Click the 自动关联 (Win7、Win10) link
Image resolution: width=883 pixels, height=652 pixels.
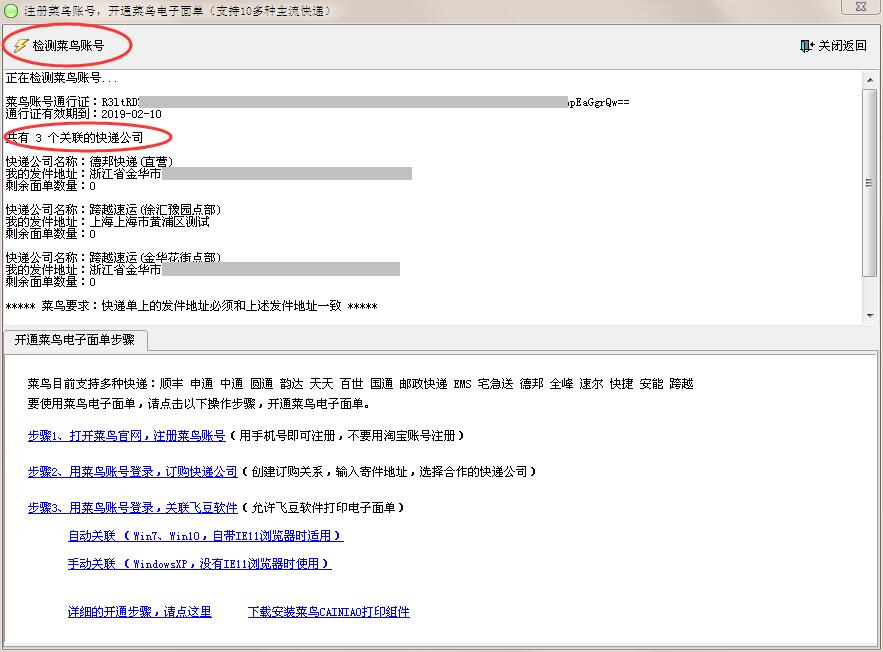point(206,536)
